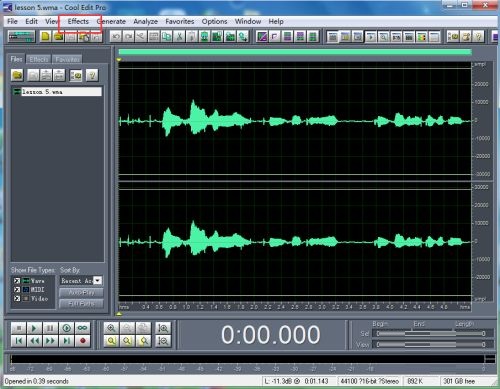
Task: Start recording with the red Record button
Action: 83,341
